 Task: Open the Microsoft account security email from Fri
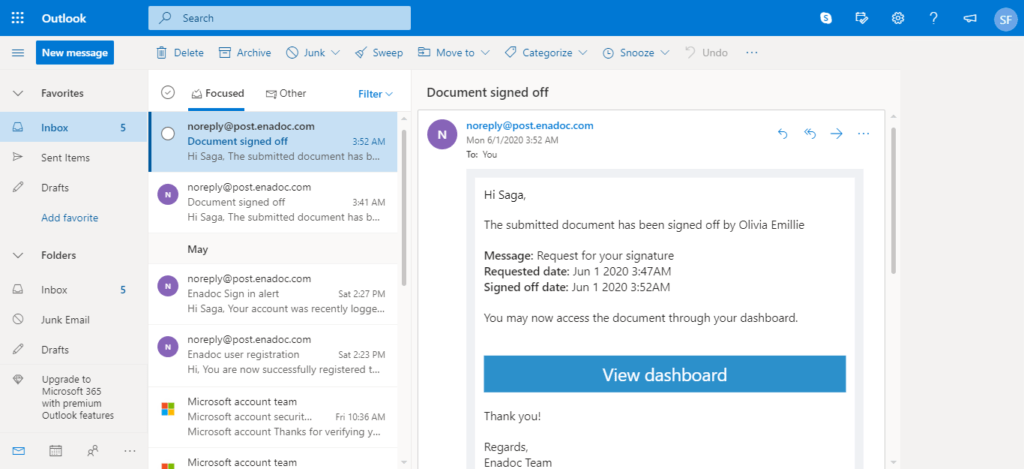273,417
